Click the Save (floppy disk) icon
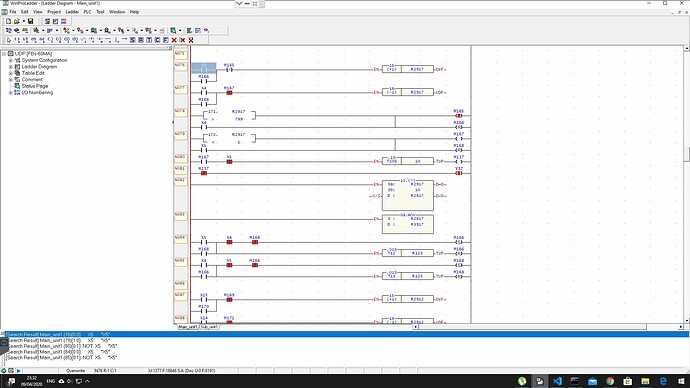The width and height of the screenshot is (690, 388). click(x=30, y=21)
